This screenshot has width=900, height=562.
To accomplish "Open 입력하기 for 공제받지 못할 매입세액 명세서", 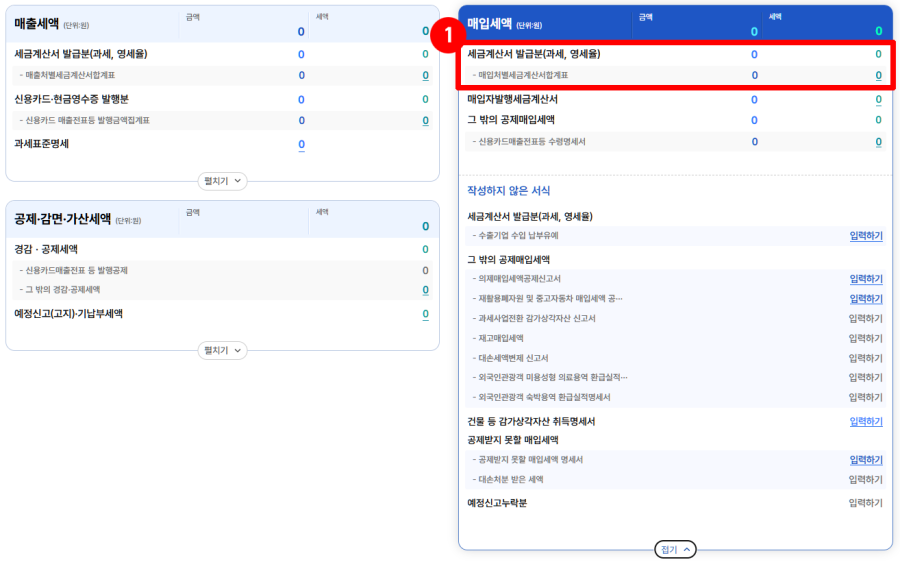I will tap(865, 460).
